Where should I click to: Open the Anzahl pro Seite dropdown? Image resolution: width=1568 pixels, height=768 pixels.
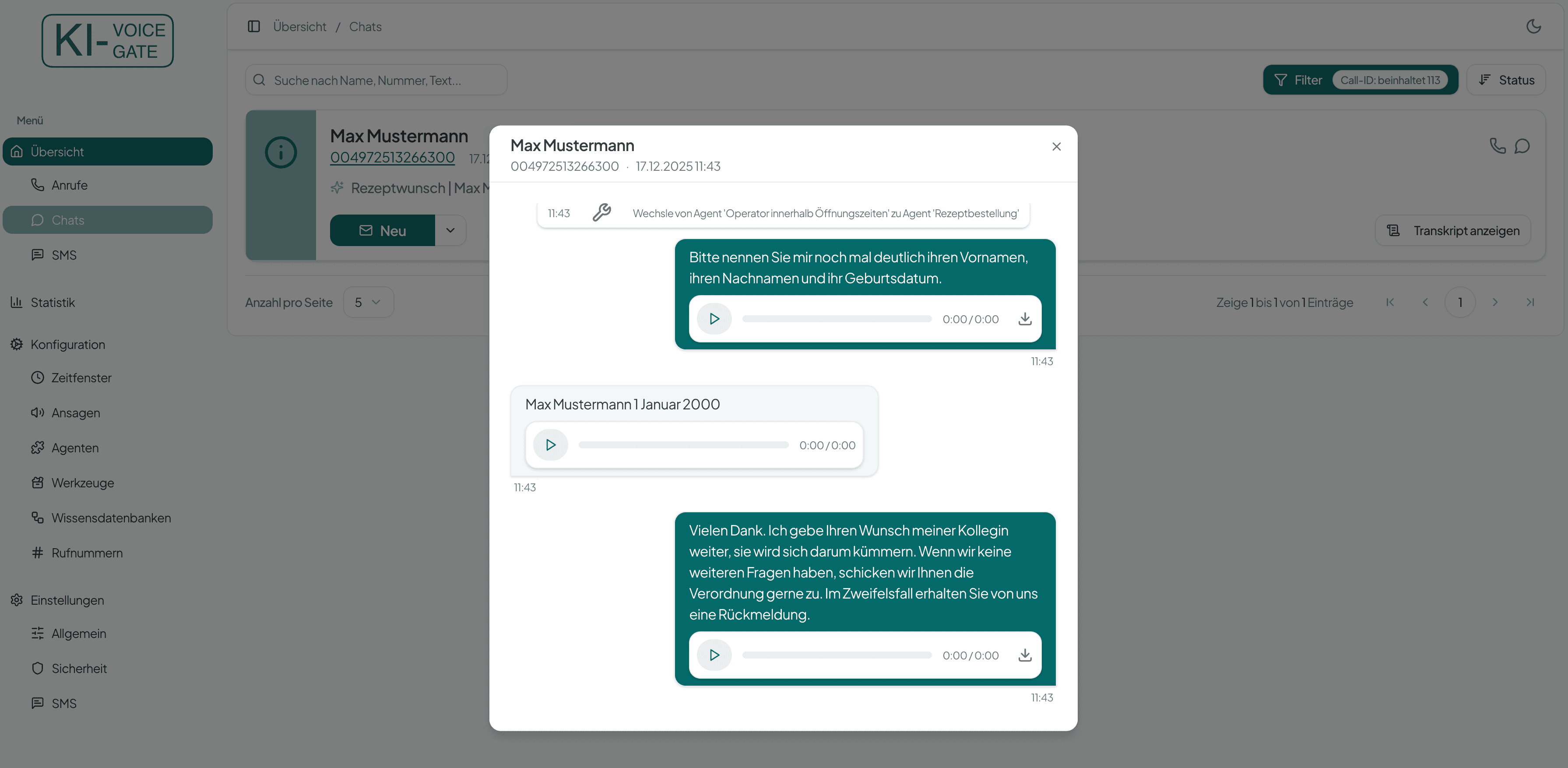tap(368, 302)
